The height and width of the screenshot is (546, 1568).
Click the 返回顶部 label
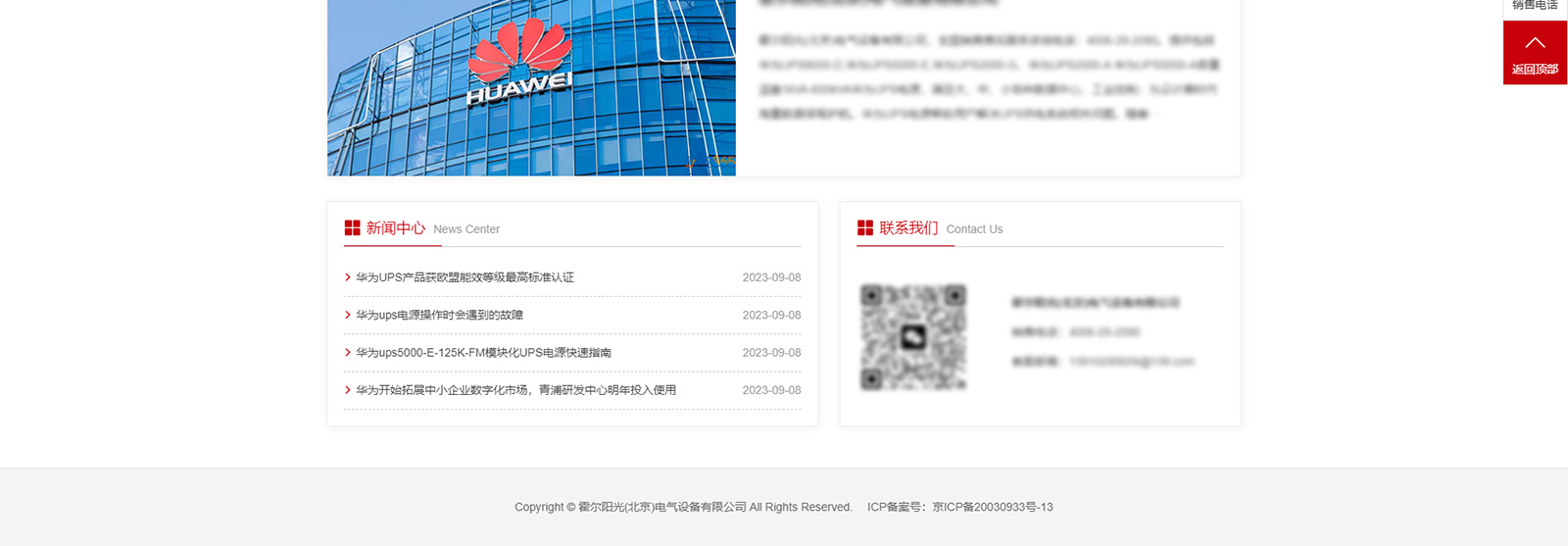point(1535,69)
